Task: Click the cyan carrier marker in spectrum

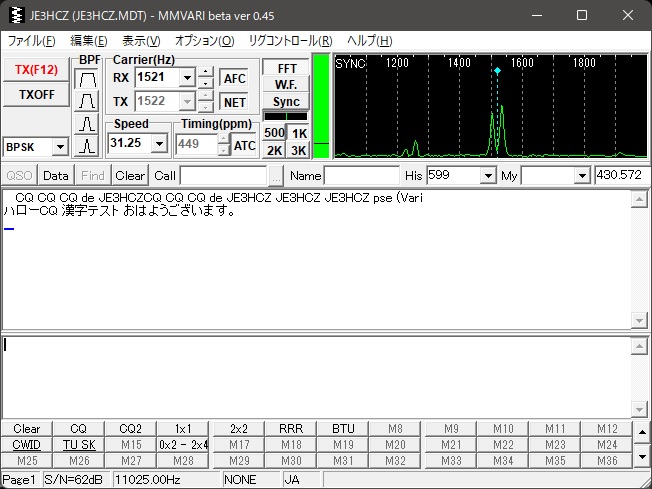Action: point(497,71)
